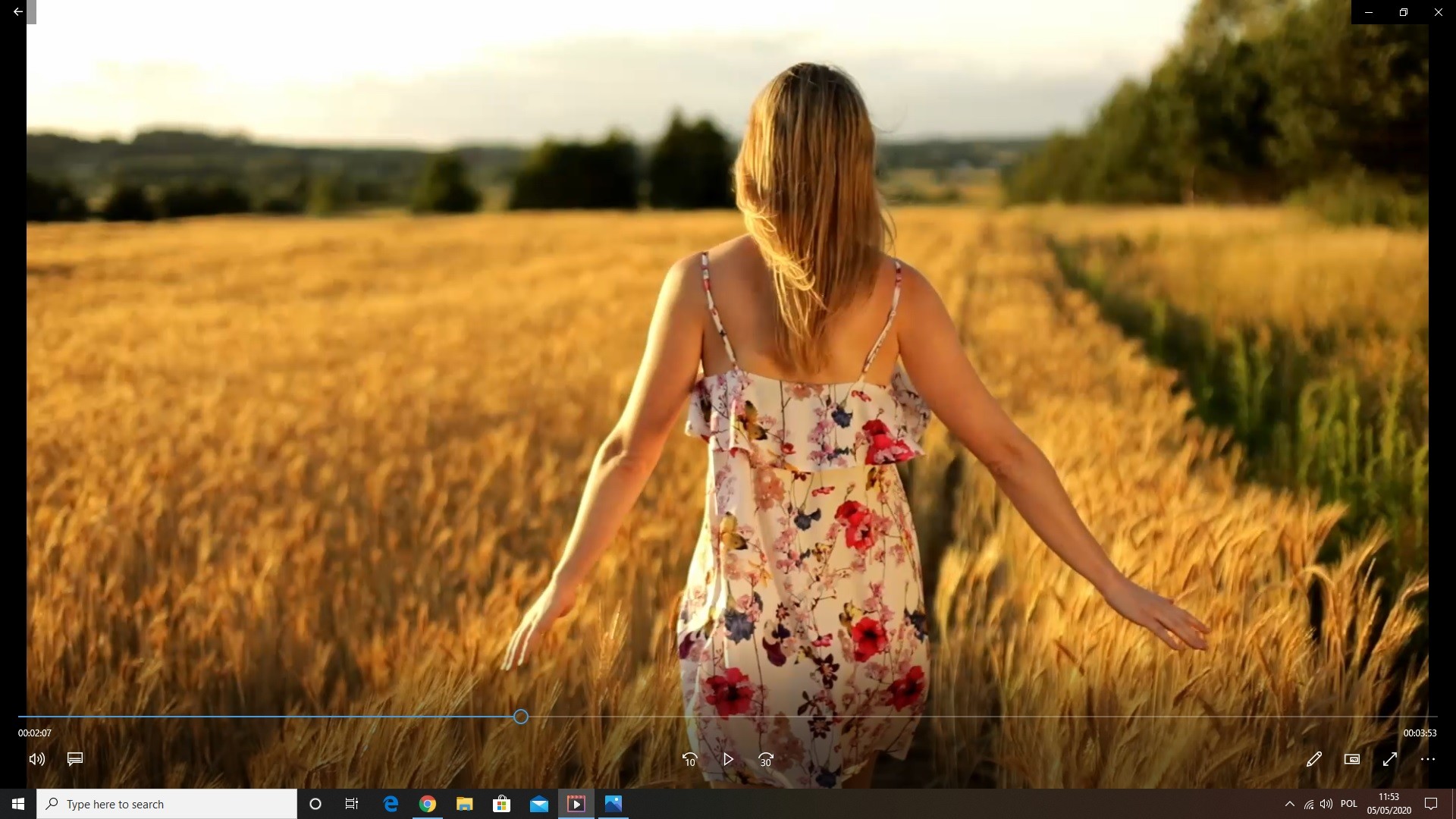Launch Google Chrome from the taskbar
1456x819 pixels.
tap(428, 804)
